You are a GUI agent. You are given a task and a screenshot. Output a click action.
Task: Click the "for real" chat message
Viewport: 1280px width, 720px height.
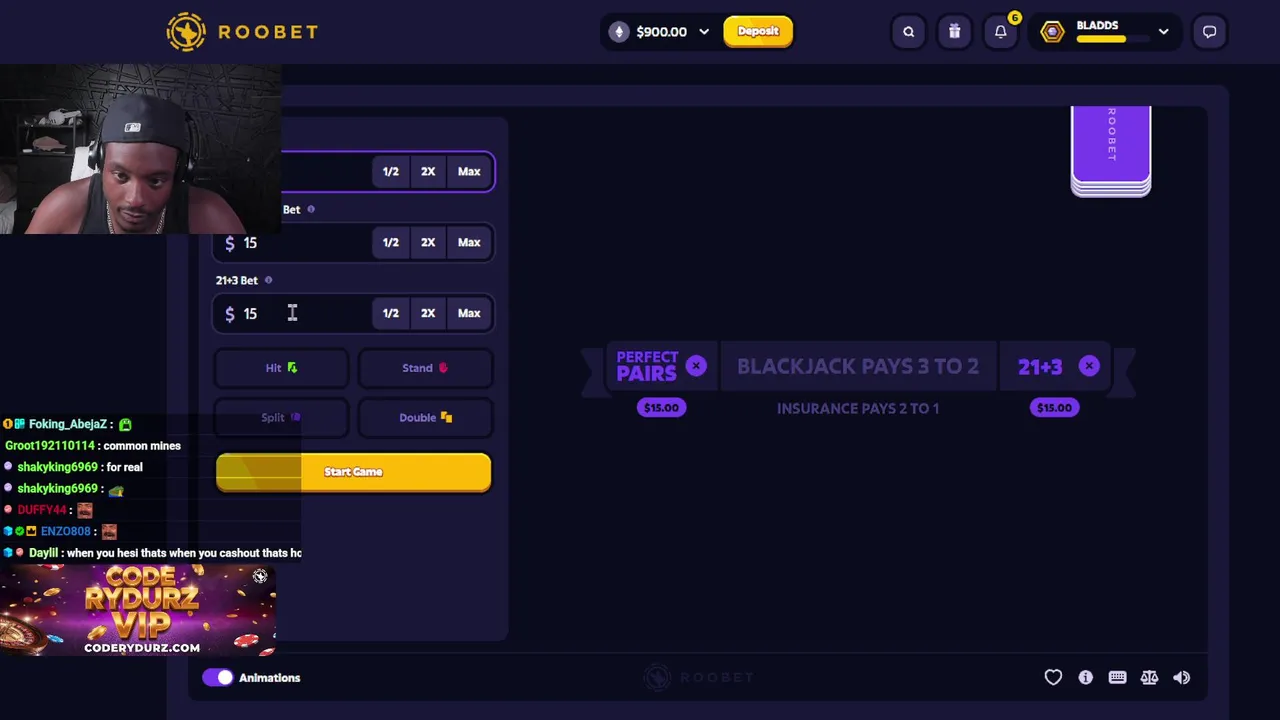pyautogui.click(x=123, y=467)
